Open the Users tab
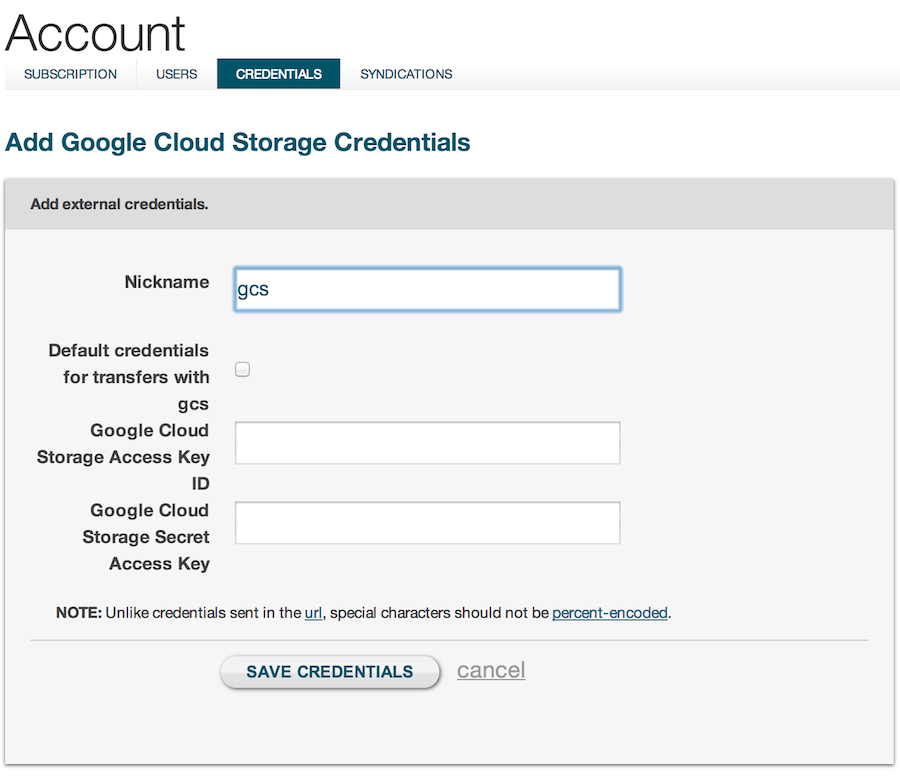The width and height of the screenshot is (900, 783). (176, 73)
